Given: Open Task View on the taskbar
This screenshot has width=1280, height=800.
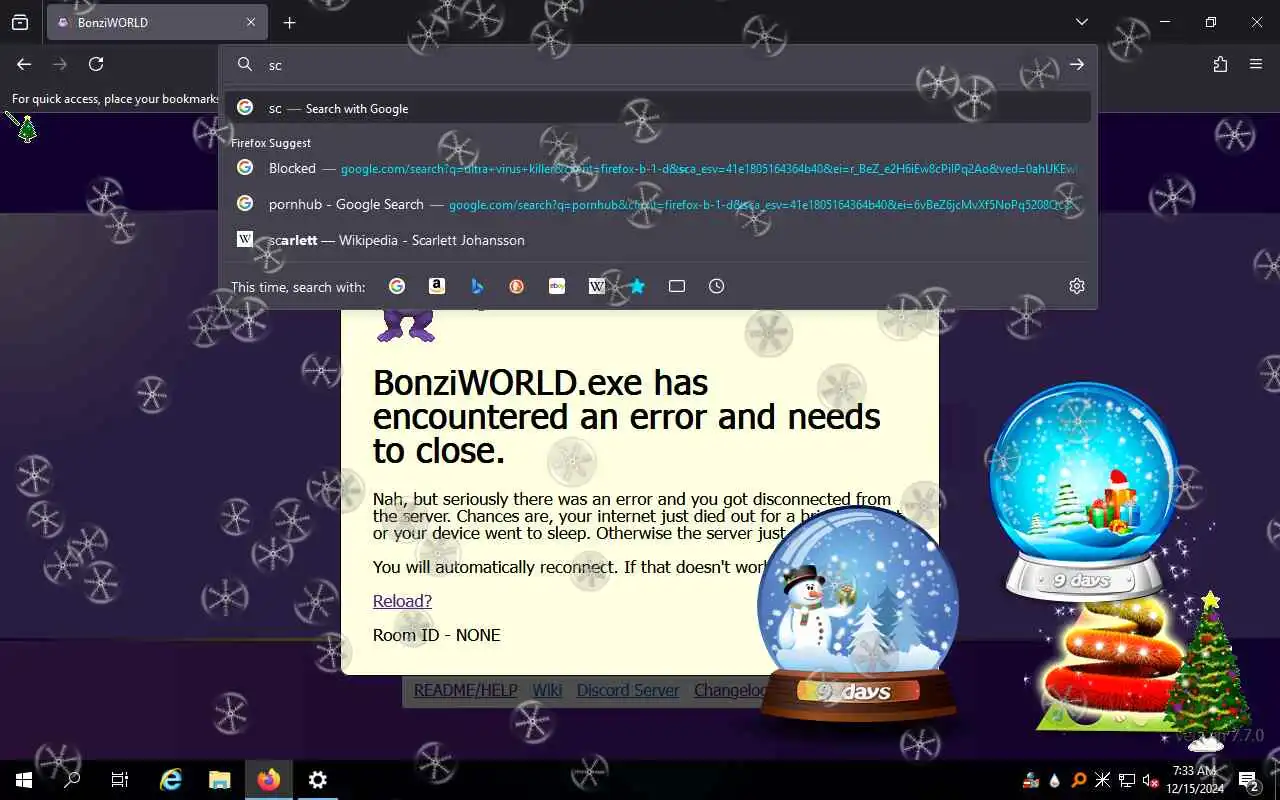Looking at the screenshot, I should click(120, 780).
